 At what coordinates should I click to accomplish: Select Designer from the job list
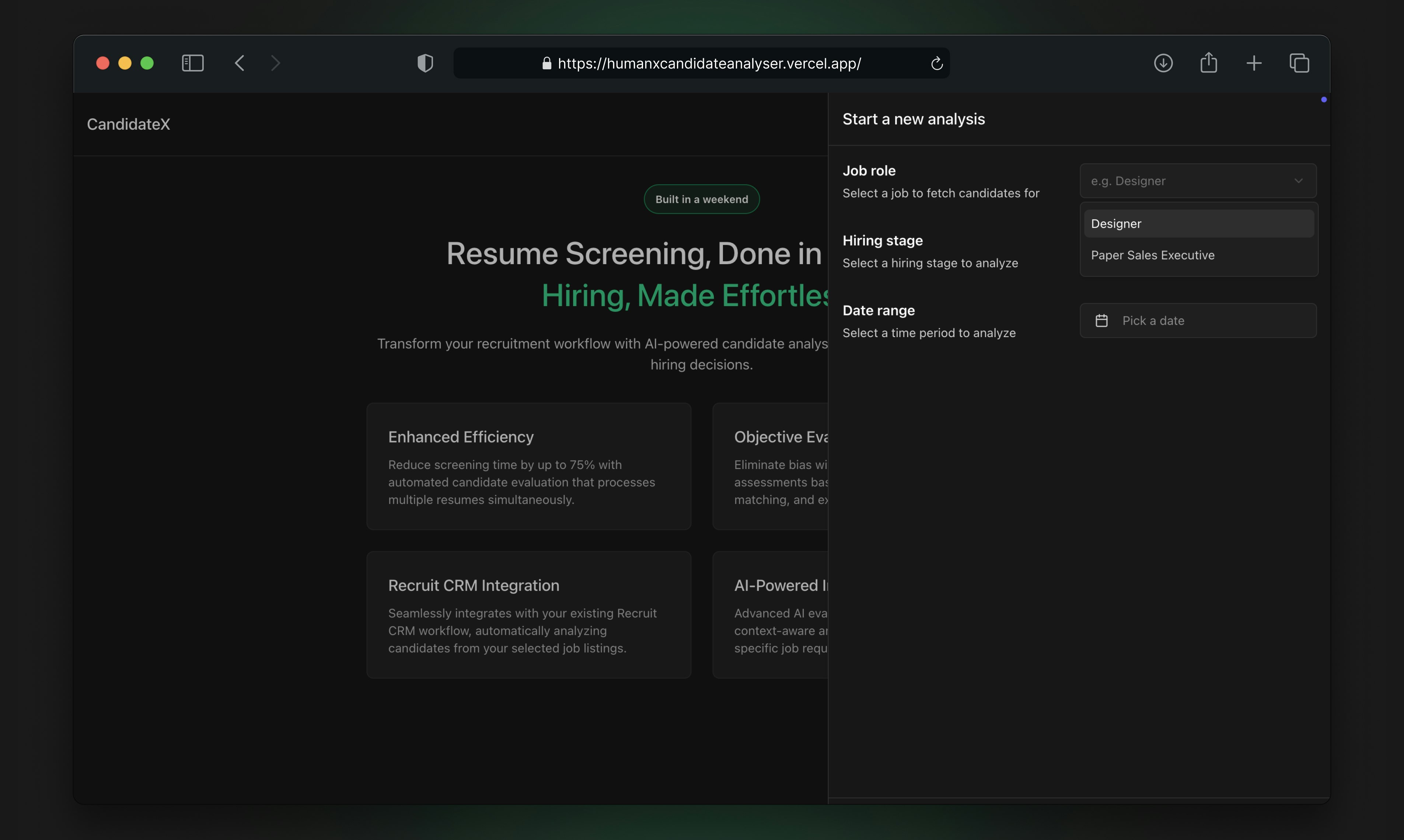click(x=1198, y=224)
